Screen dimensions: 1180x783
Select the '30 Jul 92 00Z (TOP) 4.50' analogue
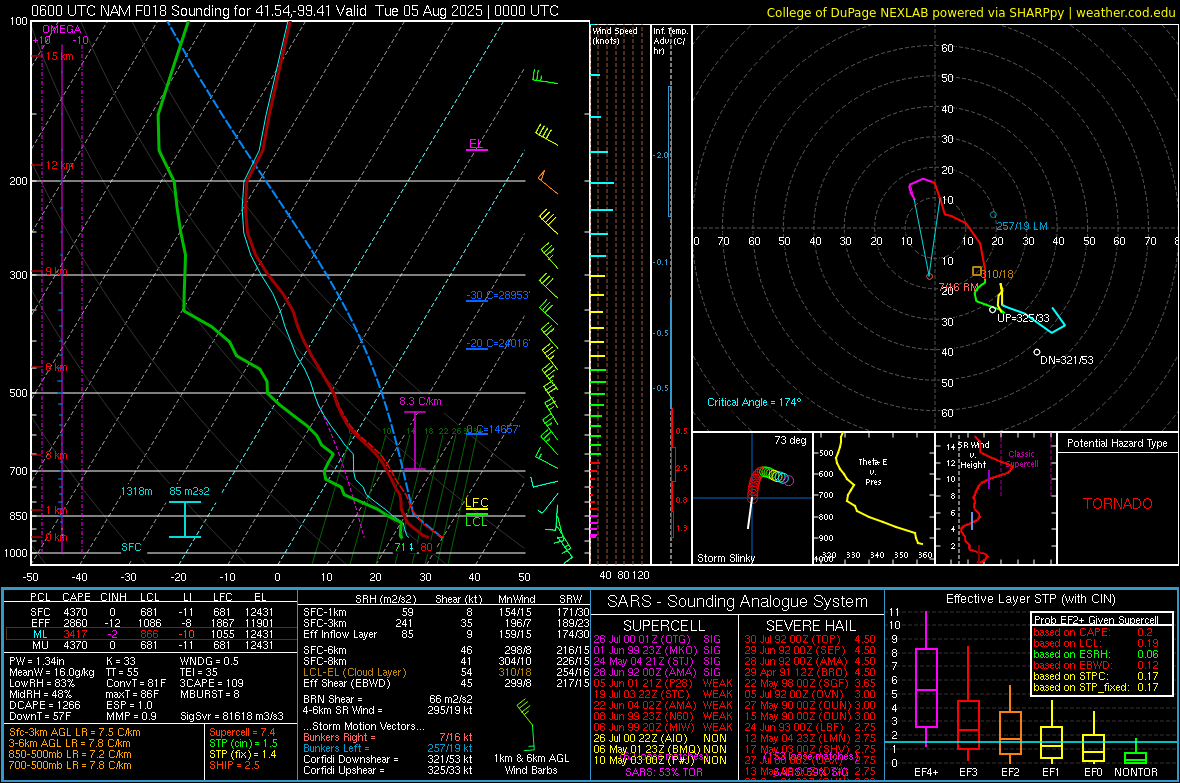(810, 639)
